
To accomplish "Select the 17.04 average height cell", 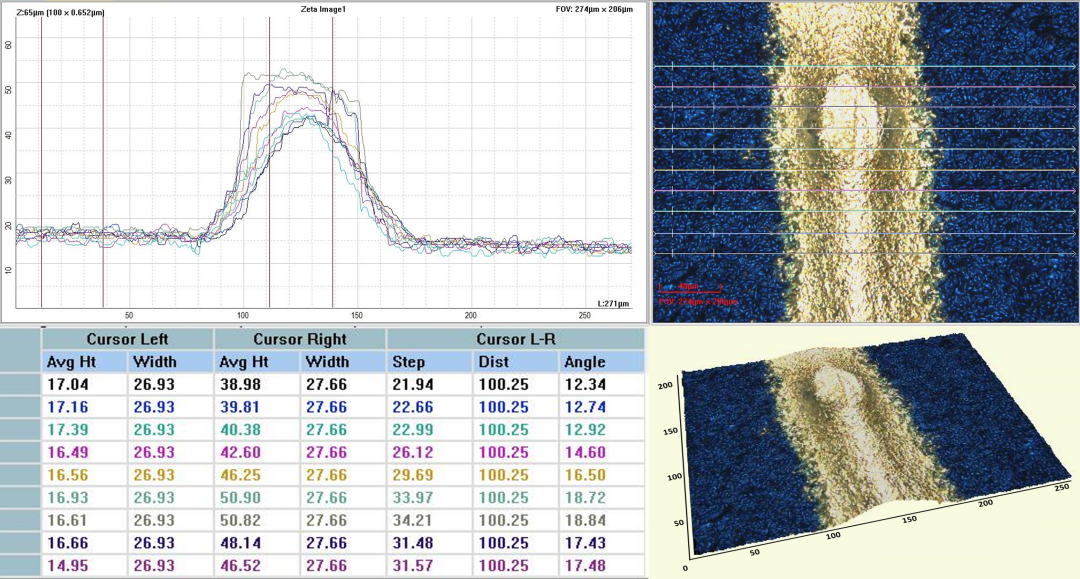I will point(85,384).
